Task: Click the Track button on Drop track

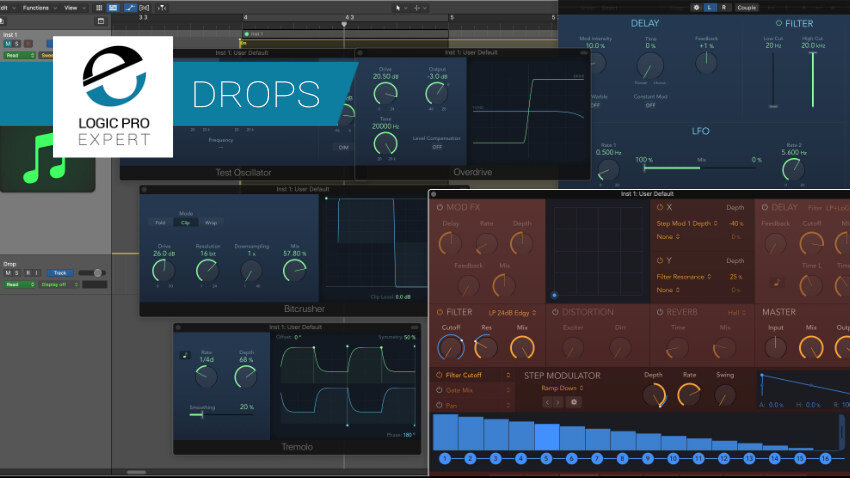Action: [60, 273]
